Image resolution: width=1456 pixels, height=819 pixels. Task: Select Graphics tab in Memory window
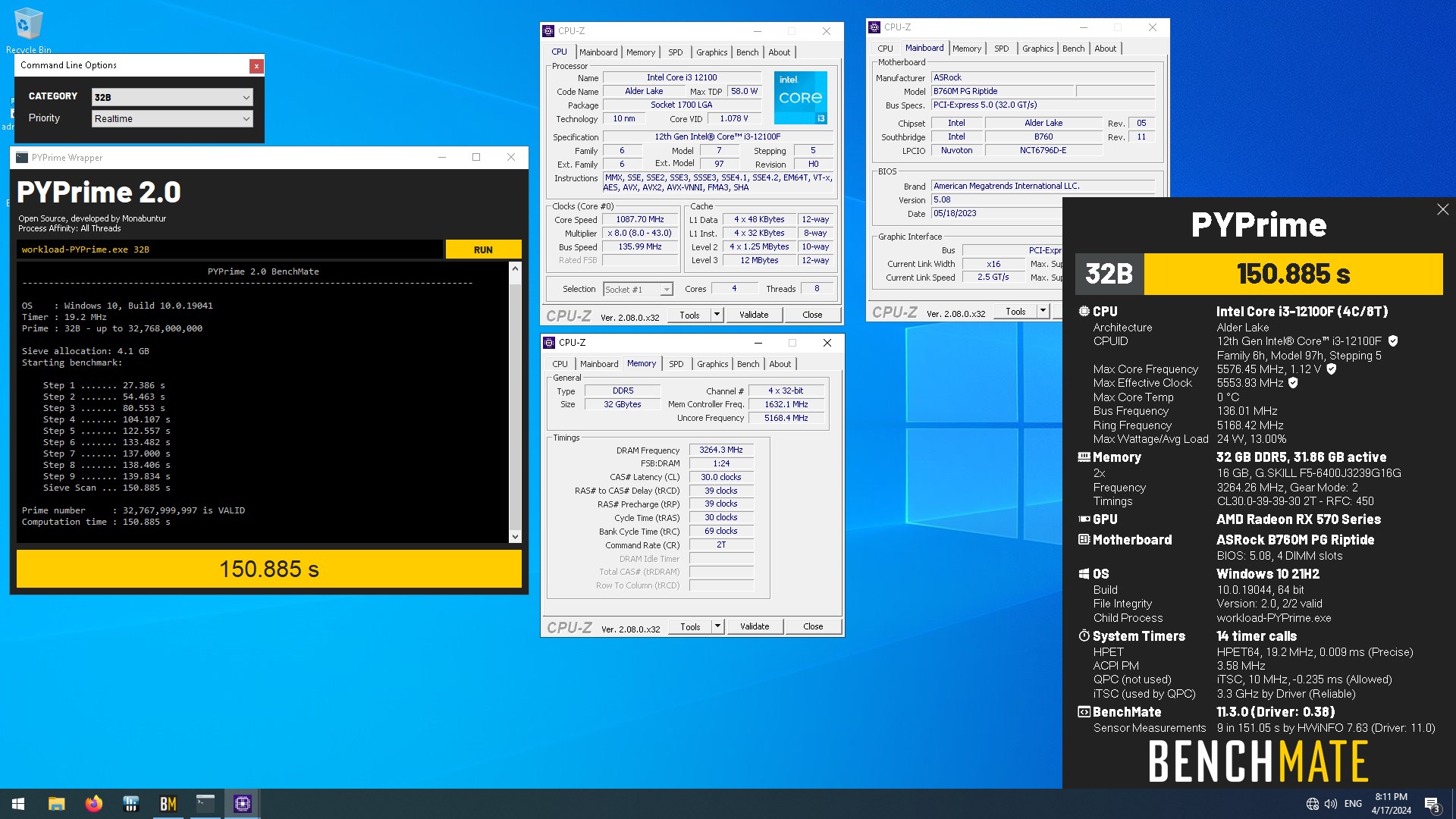pyautogui.click(x=713, y=364)
